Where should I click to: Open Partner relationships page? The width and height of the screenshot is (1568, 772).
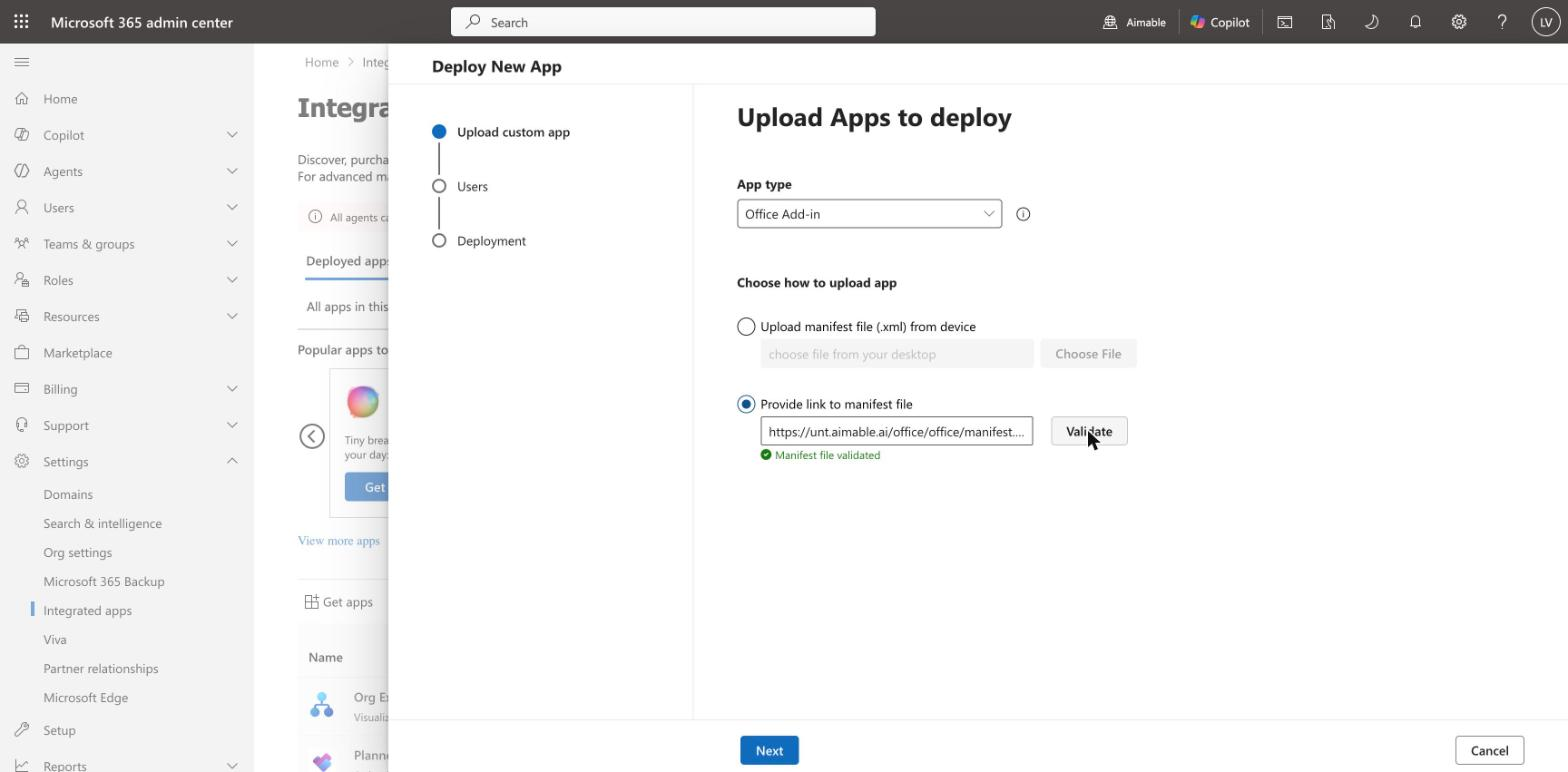(100, 668)
